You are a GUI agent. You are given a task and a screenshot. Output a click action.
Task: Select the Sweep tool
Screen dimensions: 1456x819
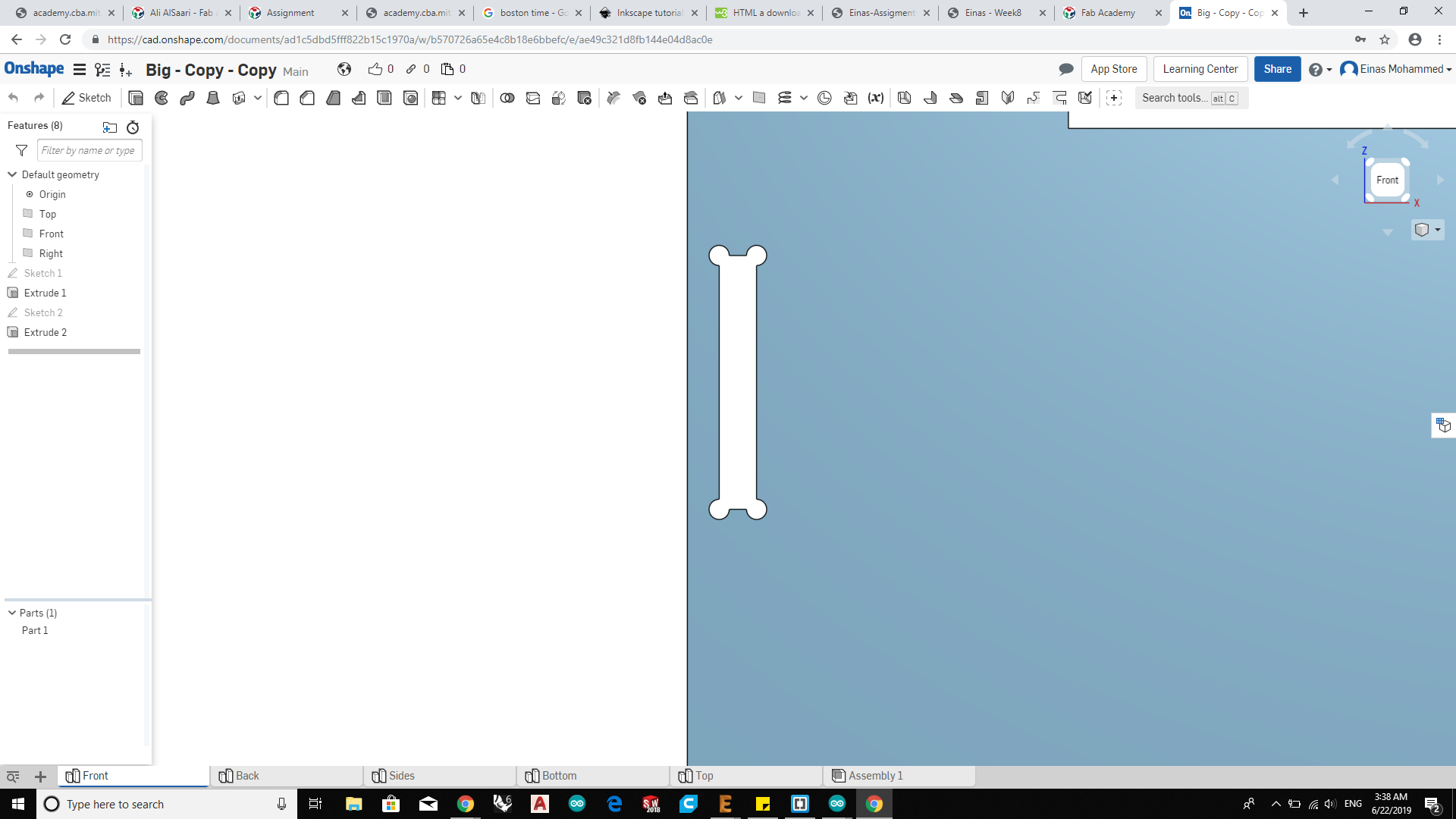point(187,98)
